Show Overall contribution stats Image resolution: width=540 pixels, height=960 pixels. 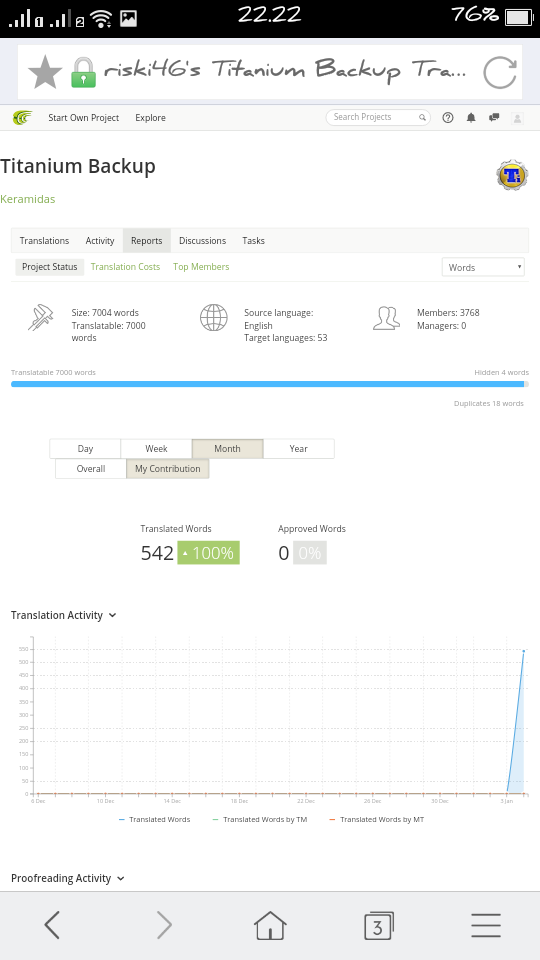point(91,469)
